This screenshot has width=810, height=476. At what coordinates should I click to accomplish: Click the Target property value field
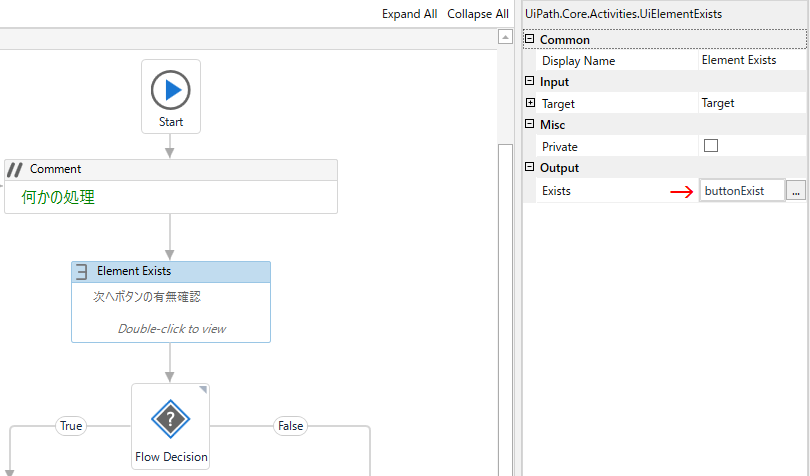pyautogui.click(x=752, y=103)
